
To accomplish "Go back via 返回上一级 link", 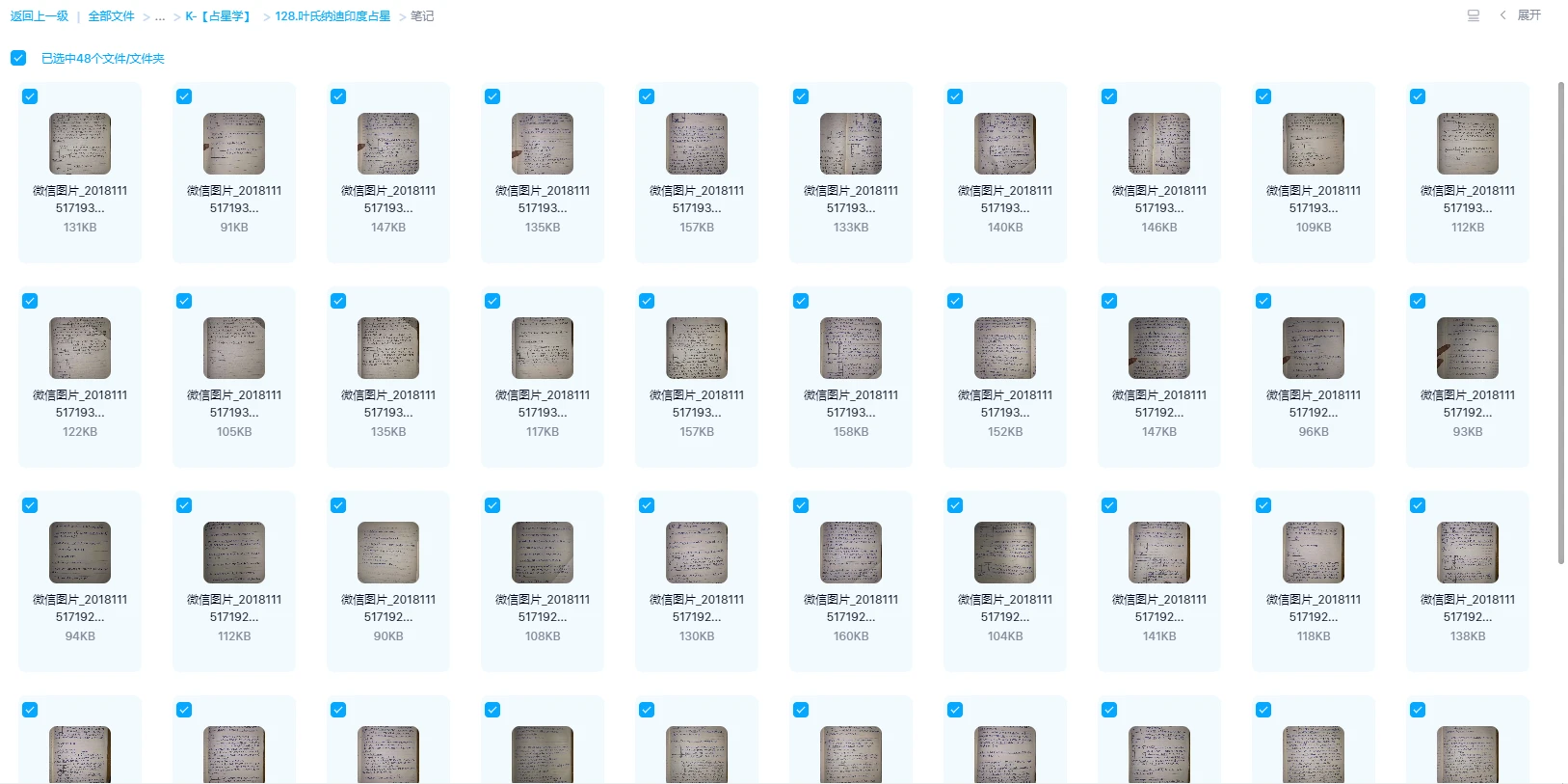I will coord(40,16).
